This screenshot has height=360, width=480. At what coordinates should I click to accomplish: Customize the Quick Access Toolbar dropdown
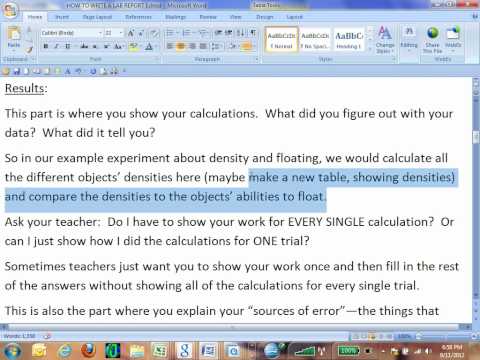(x=125, y=71)
